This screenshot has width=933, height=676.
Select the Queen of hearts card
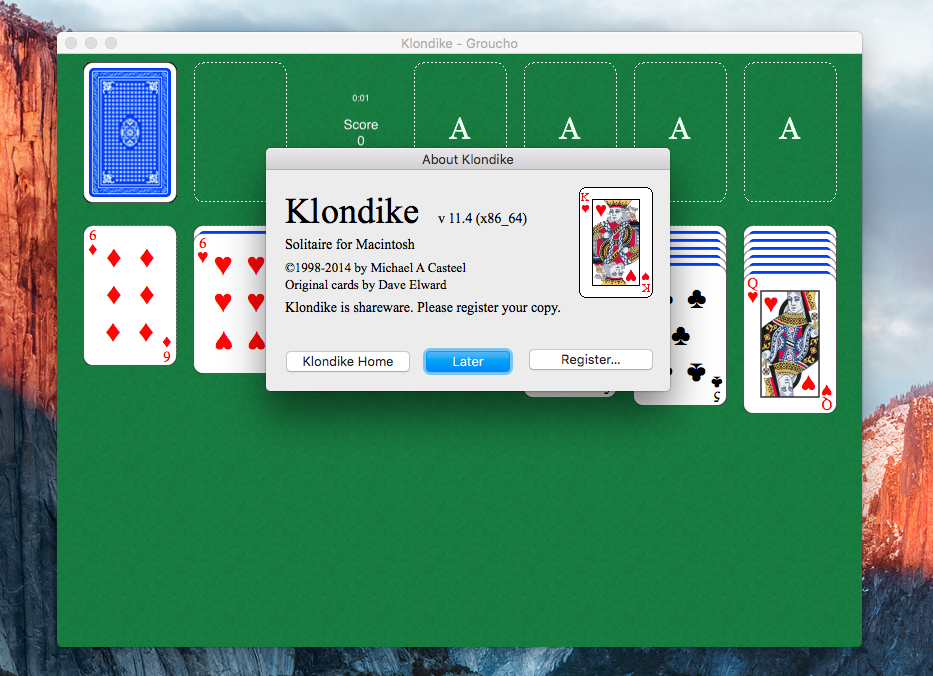click(x=790, y=344)
